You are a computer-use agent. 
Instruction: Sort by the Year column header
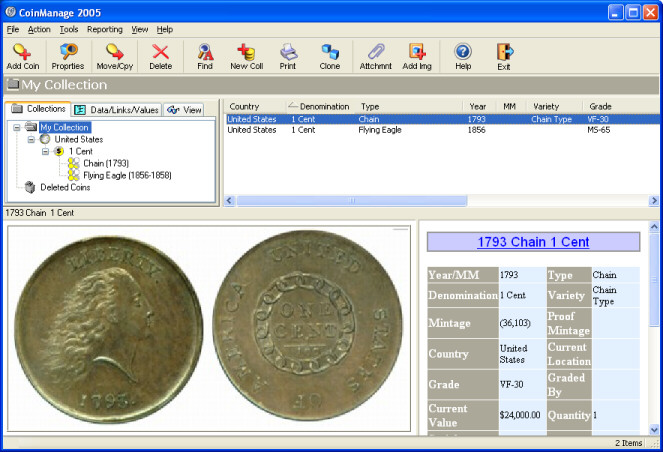(x=477, y=107)
